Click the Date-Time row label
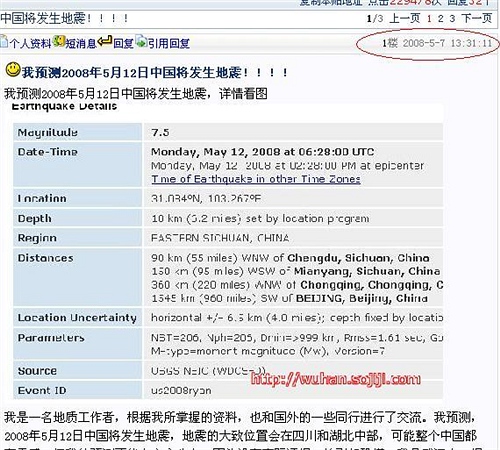The image size is (500, 450). [x=48, y=152]
